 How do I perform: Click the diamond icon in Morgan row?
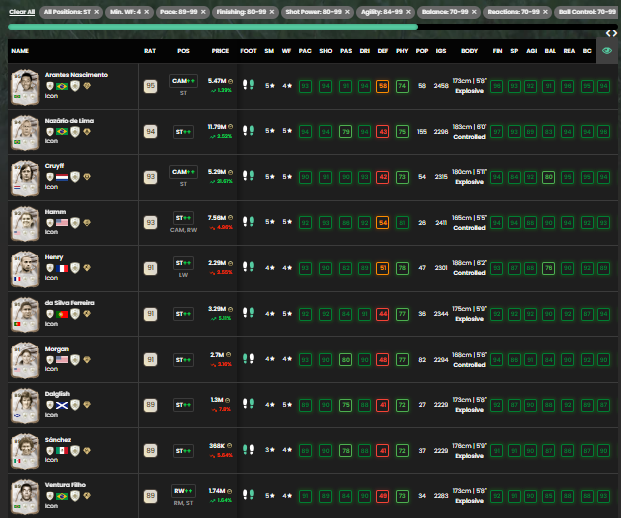(87, 360)
